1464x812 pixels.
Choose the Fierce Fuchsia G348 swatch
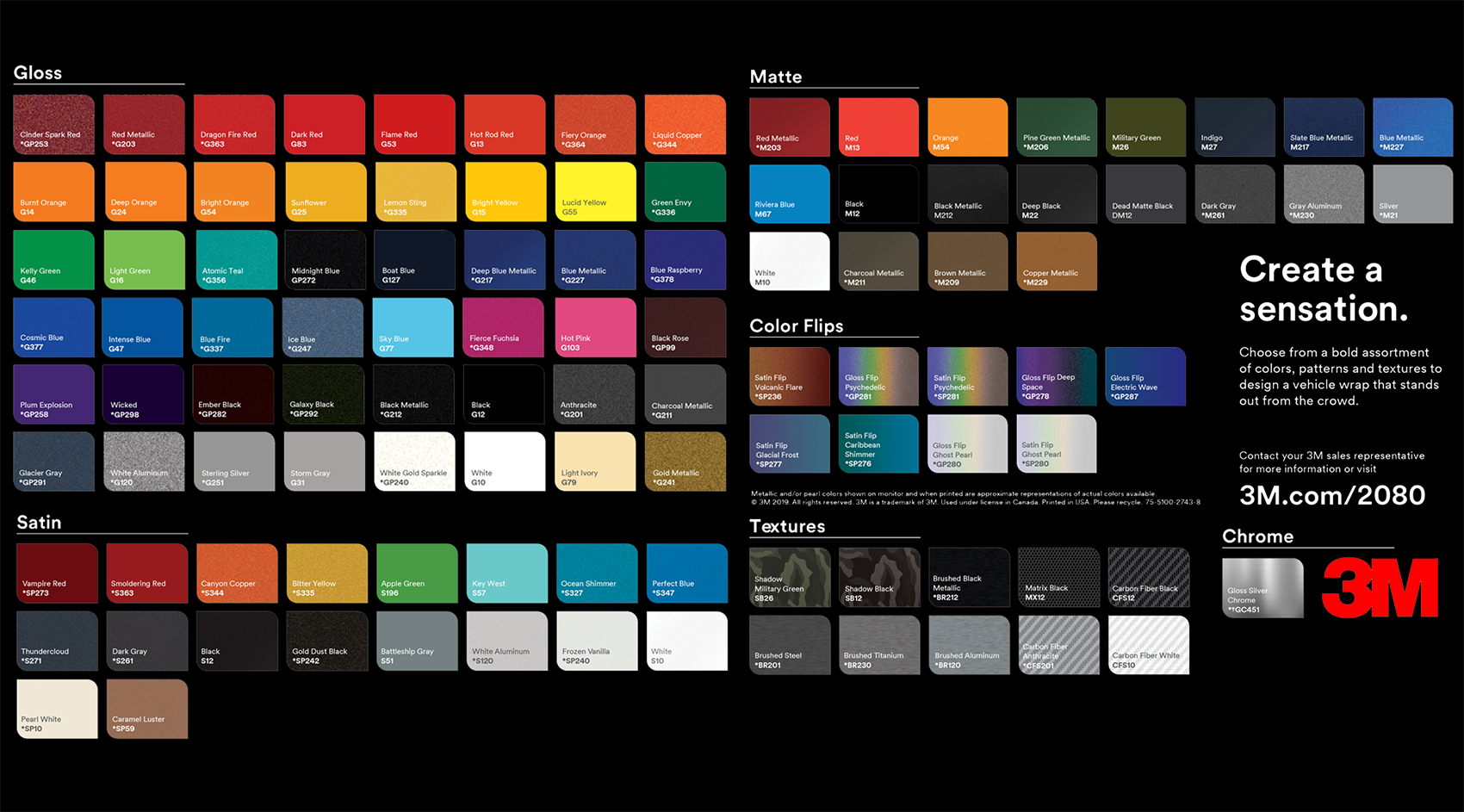(x=503, y=327)
